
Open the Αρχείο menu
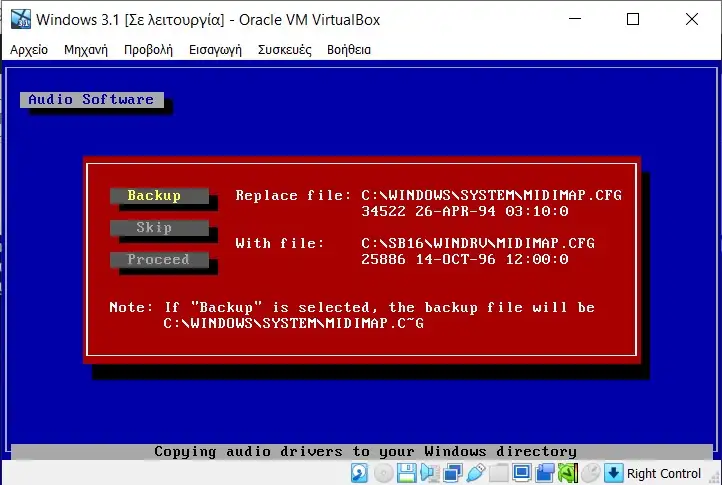(29, 50)
